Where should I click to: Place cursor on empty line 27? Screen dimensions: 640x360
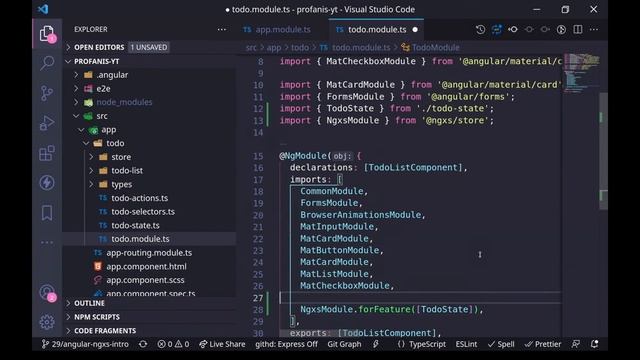420,298
